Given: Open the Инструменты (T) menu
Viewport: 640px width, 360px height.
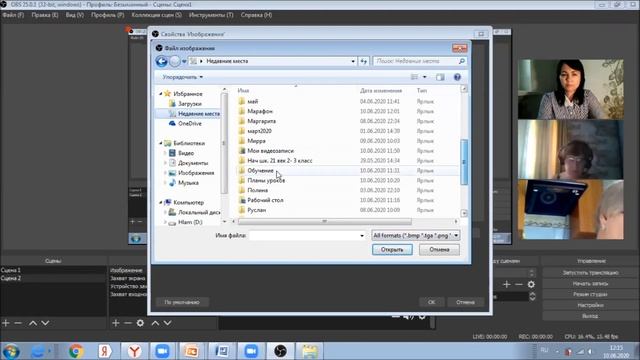Looking at the screenshot, I should coord(211,15).
